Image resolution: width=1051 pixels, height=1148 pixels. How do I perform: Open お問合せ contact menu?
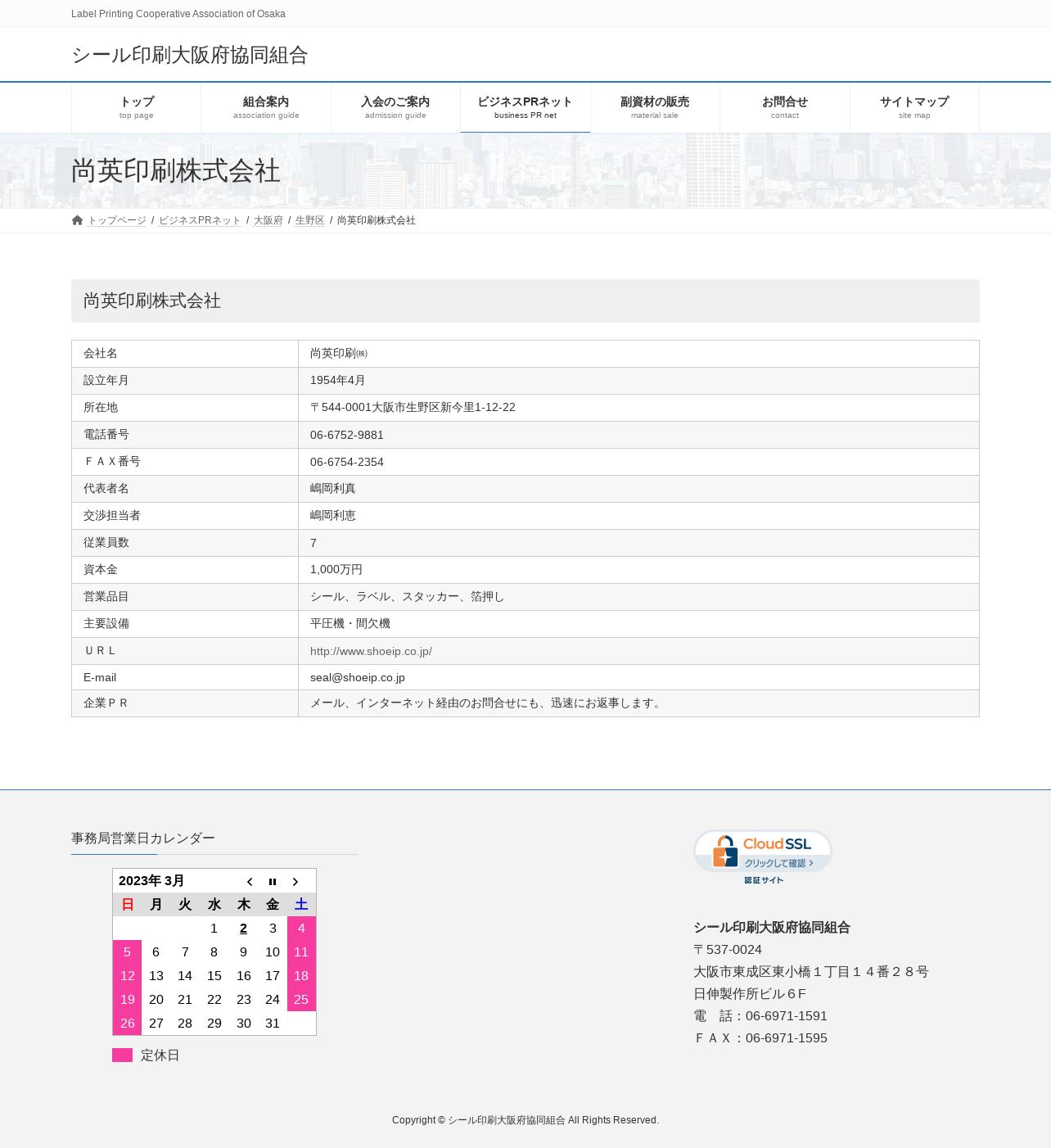coord(785,107)
